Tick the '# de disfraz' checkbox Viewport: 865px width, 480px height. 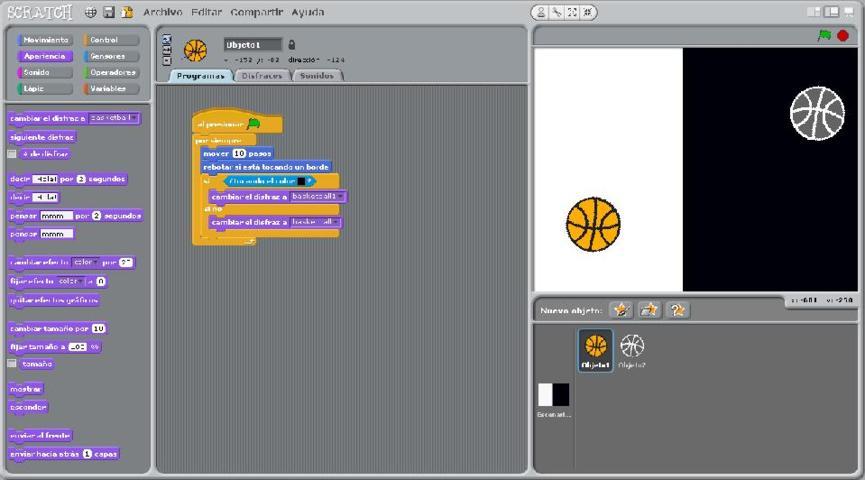click(12, 154)
